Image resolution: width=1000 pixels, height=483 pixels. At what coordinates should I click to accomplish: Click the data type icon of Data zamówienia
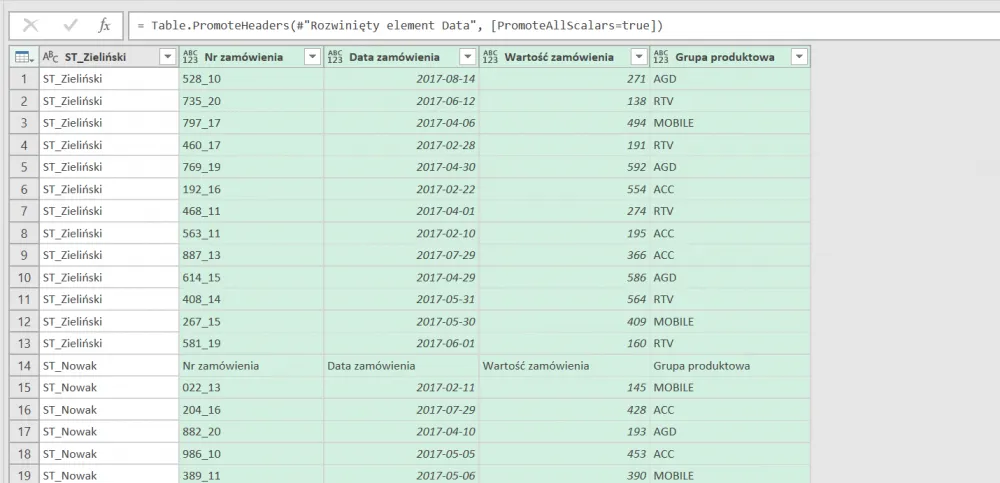click(335, 57)
